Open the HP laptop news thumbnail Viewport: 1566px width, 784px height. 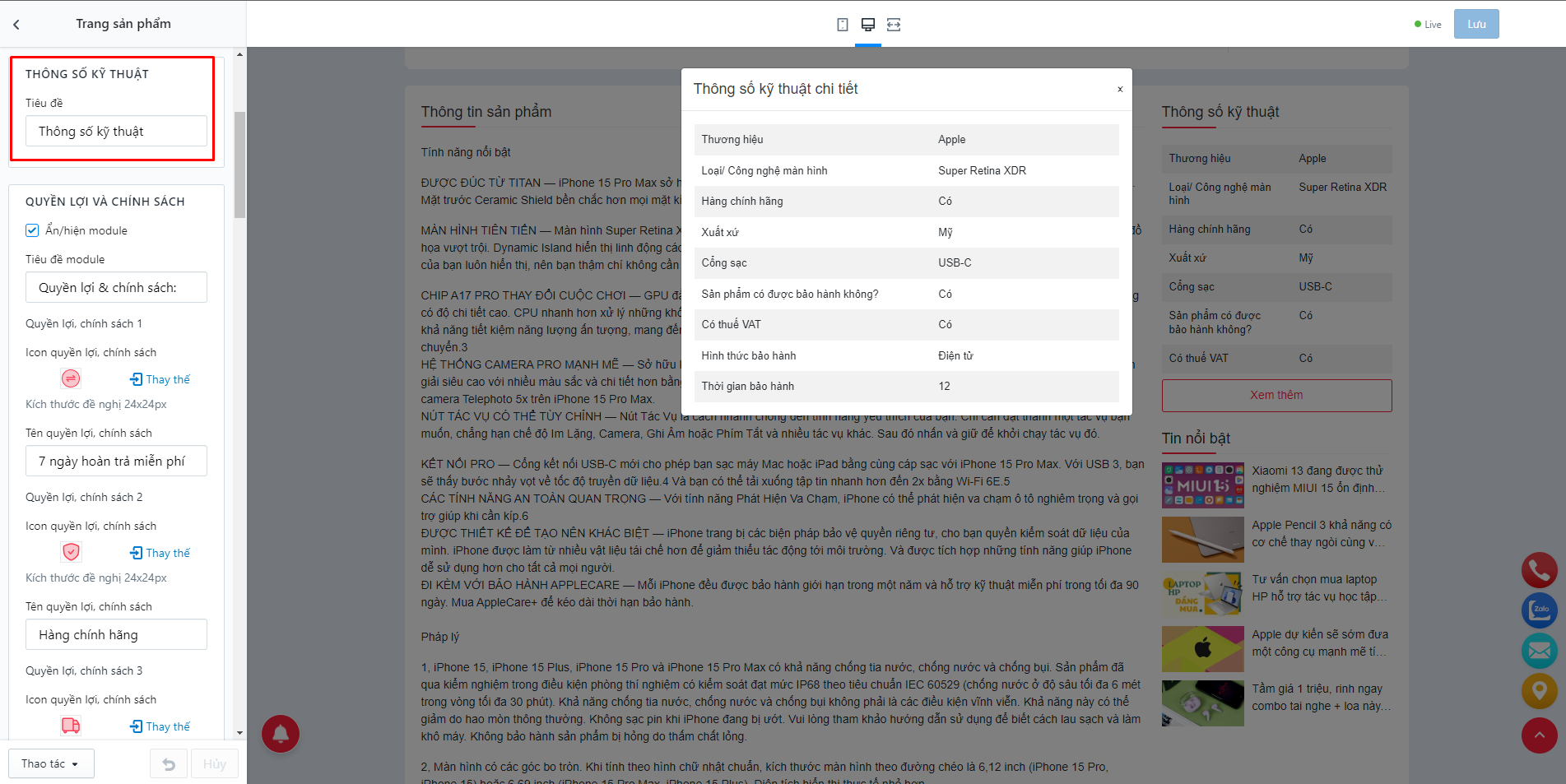[1202, 594]
